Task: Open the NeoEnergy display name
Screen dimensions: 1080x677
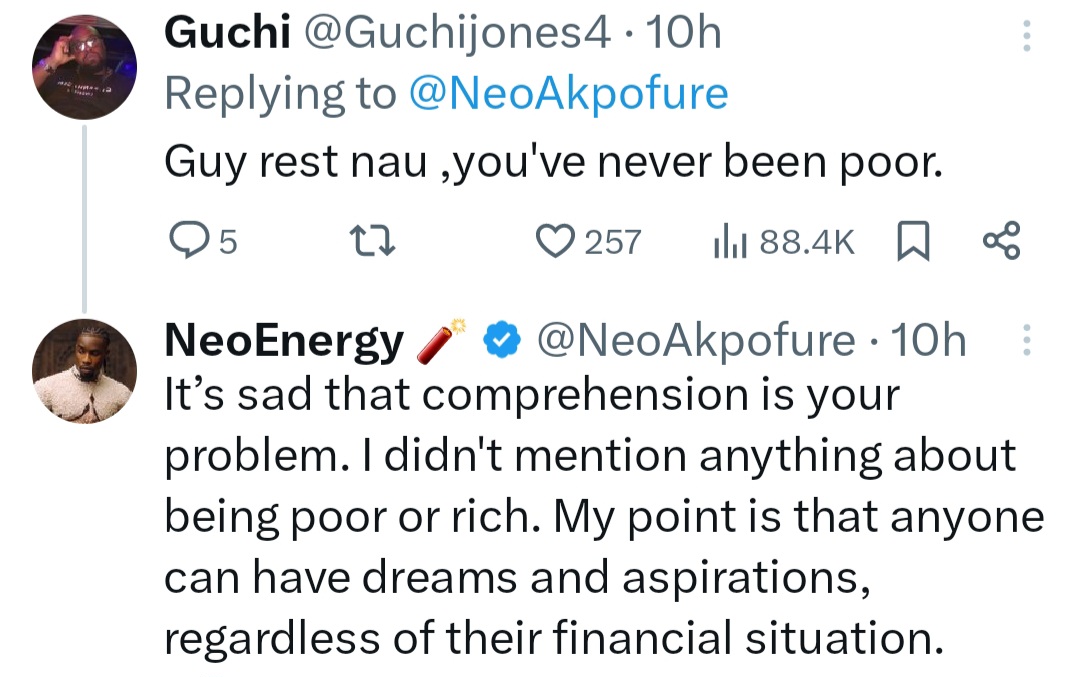Action: (x=283, y=342)
